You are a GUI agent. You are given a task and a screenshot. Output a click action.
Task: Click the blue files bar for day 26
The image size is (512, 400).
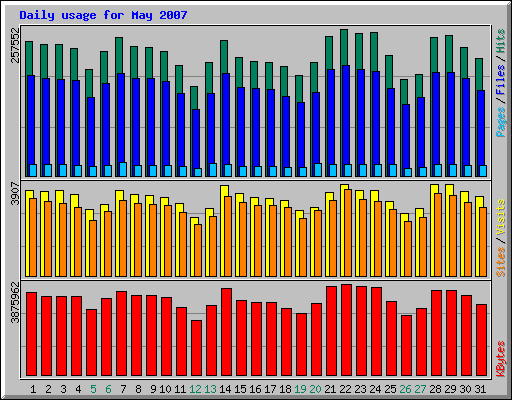coord(406,136)
